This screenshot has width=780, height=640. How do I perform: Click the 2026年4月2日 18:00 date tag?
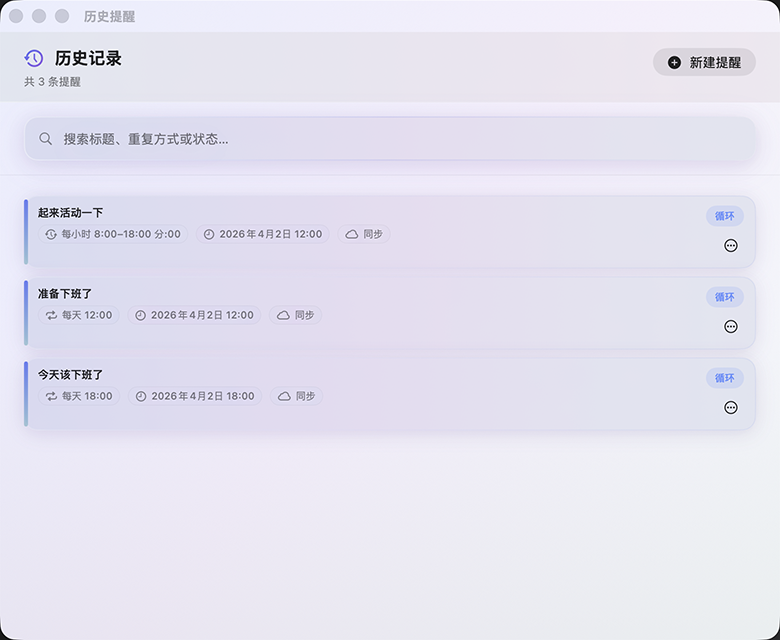point(195,396)
